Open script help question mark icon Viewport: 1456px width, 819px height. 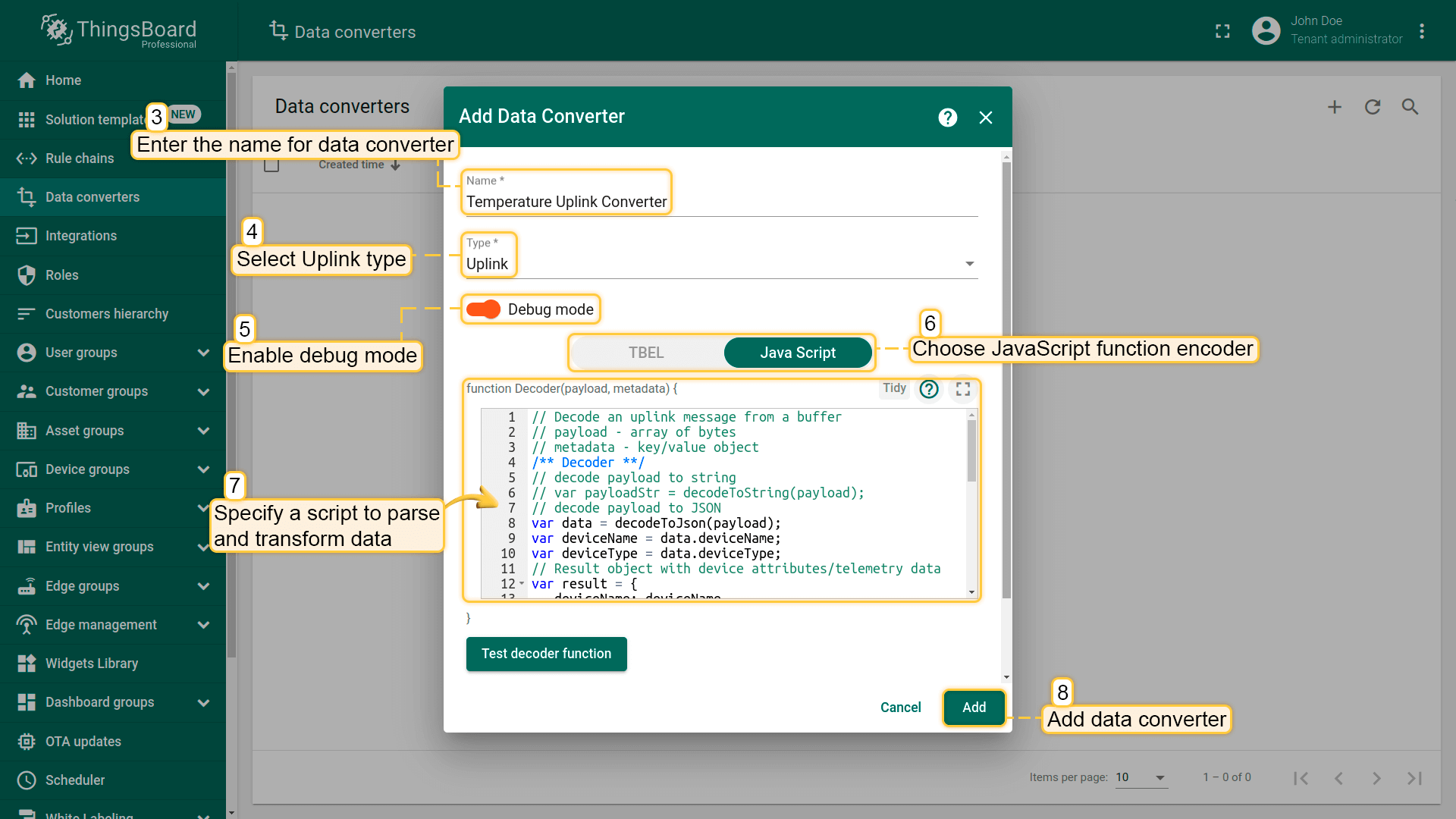[x=929, y=389]
